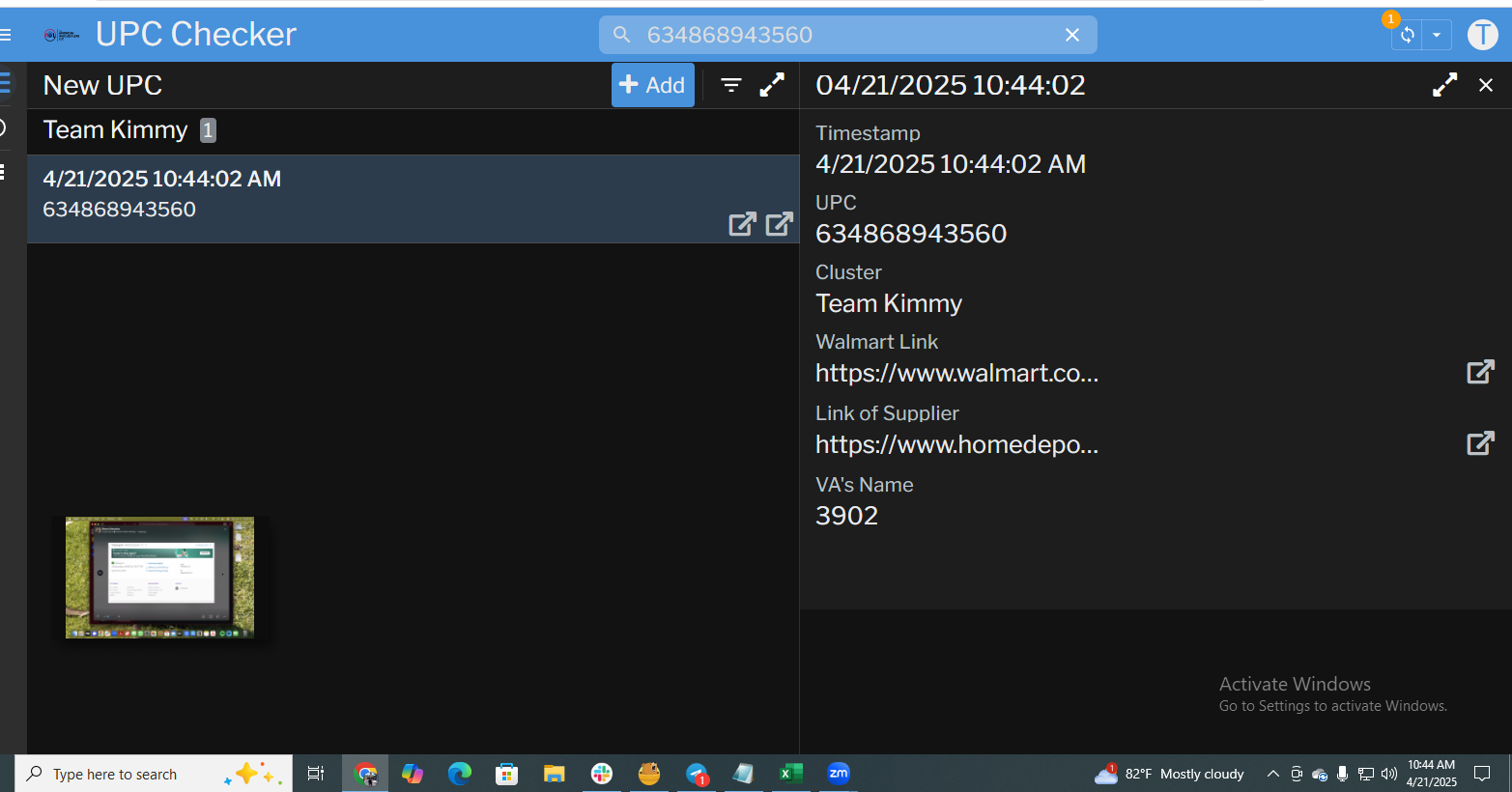This screenshot has height=792, width=1512.
Task: Expand the record detail panel to fullscreen
Action: (x=1444, y=85)
